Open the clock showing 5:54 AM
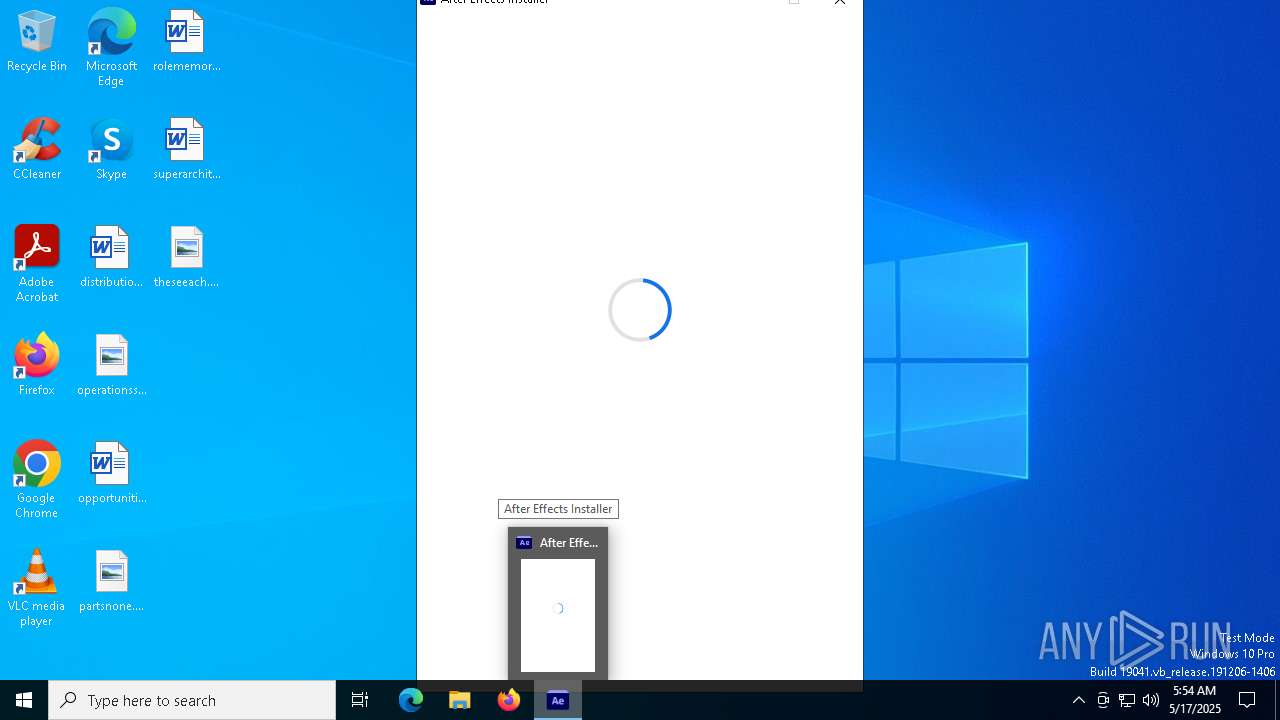 tap(1195, 700)
